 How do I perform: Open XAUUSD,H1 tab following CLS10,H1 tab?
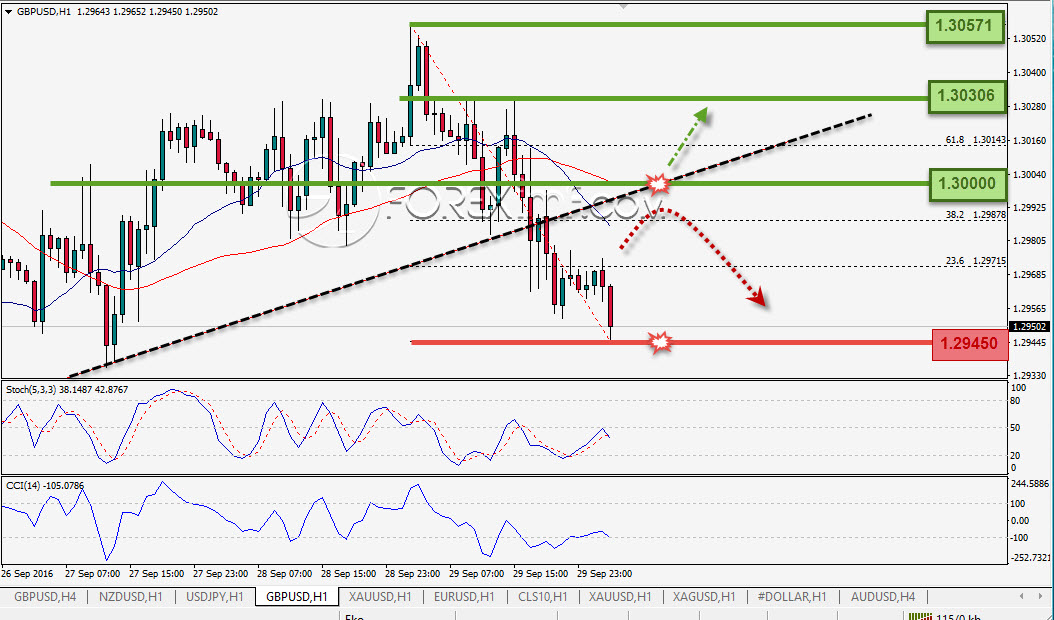click(620, 596)
